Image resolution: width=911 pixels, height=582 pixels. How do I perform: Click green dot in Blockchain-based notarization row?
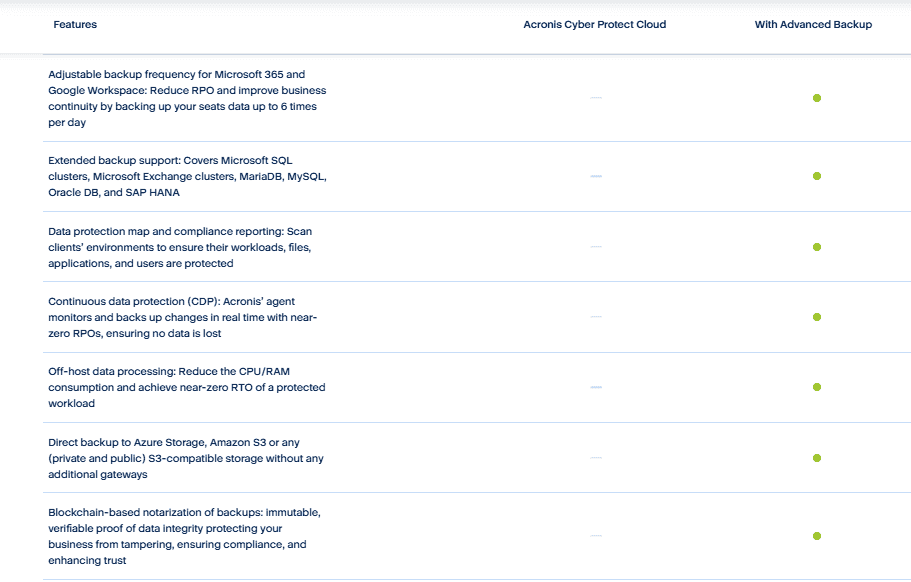pos(817,536)
